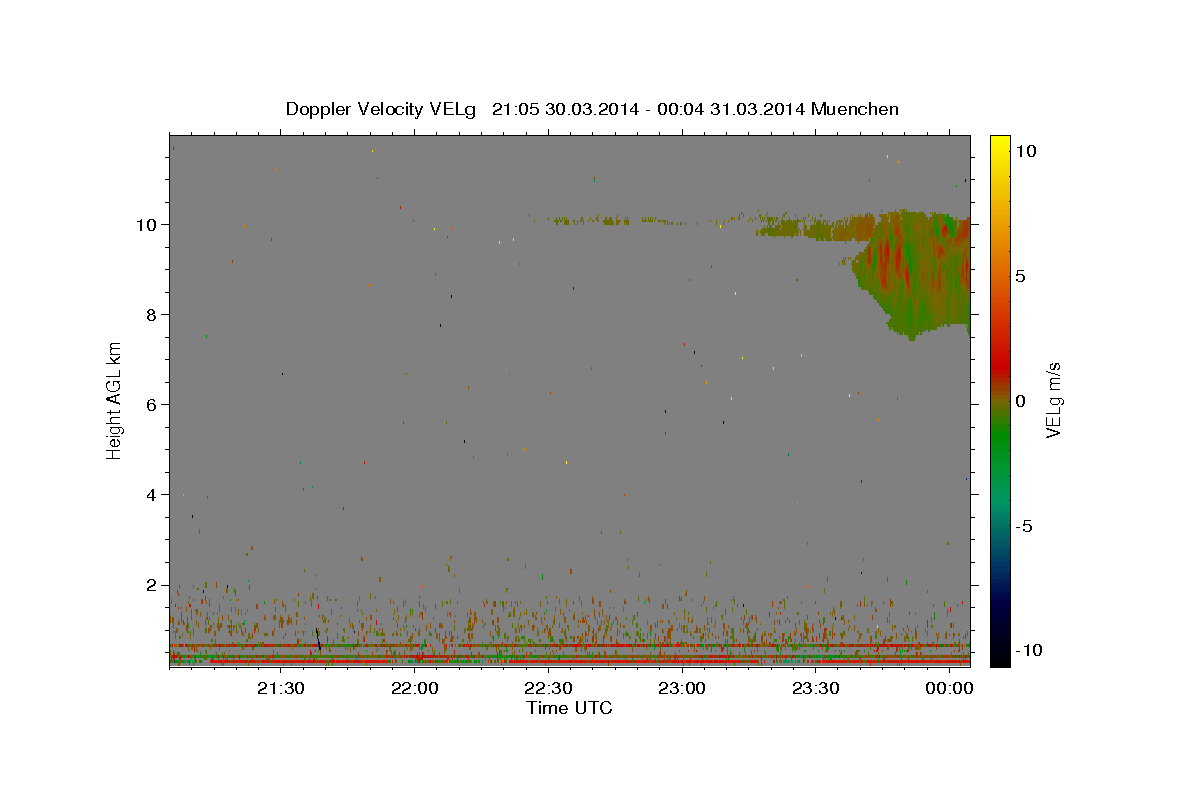Click the colorbar label 5
1200x800 pixels.
[x=1020, y=276]
